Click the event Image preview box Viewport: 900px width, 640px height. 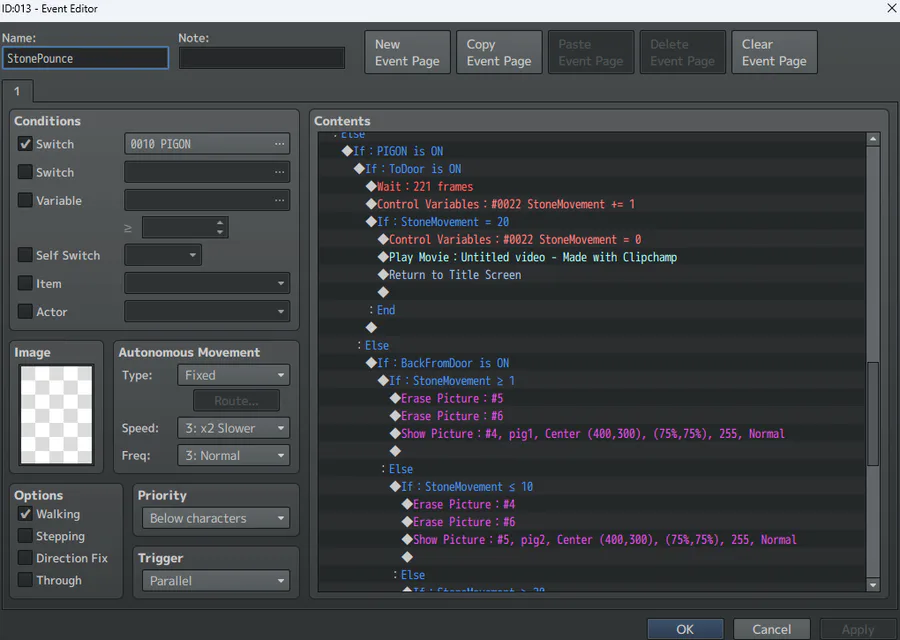[56, 414]
